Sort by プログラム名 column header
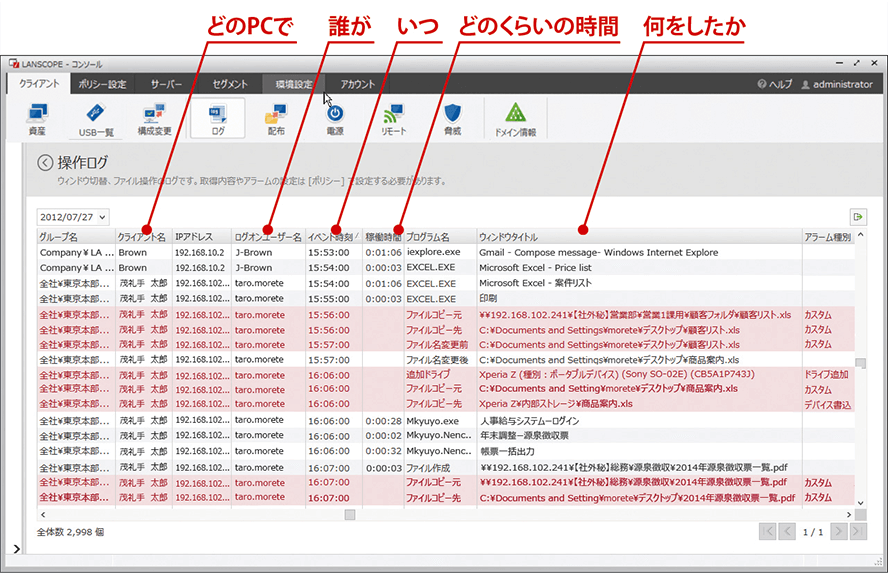Viewport: 888px width, 573px height. click(440, 237)
